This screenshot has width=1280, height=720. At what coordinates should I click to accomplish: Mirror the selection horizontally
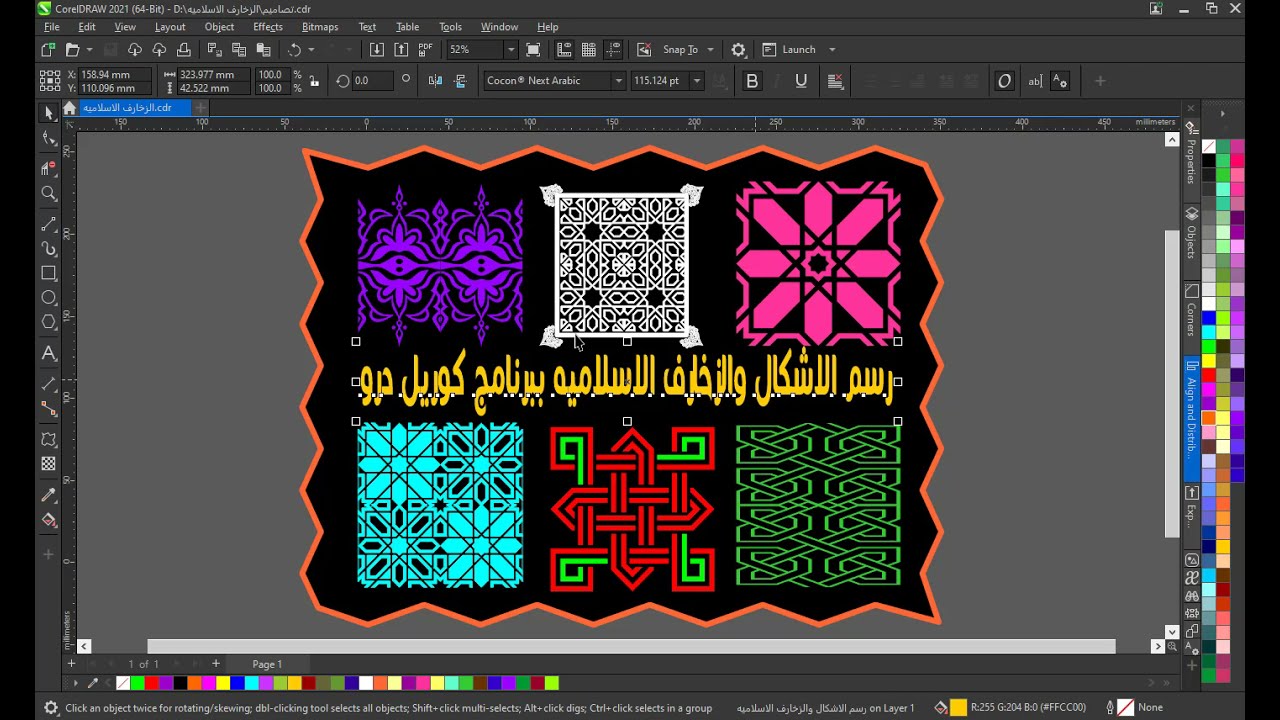[x=436, y=81]
